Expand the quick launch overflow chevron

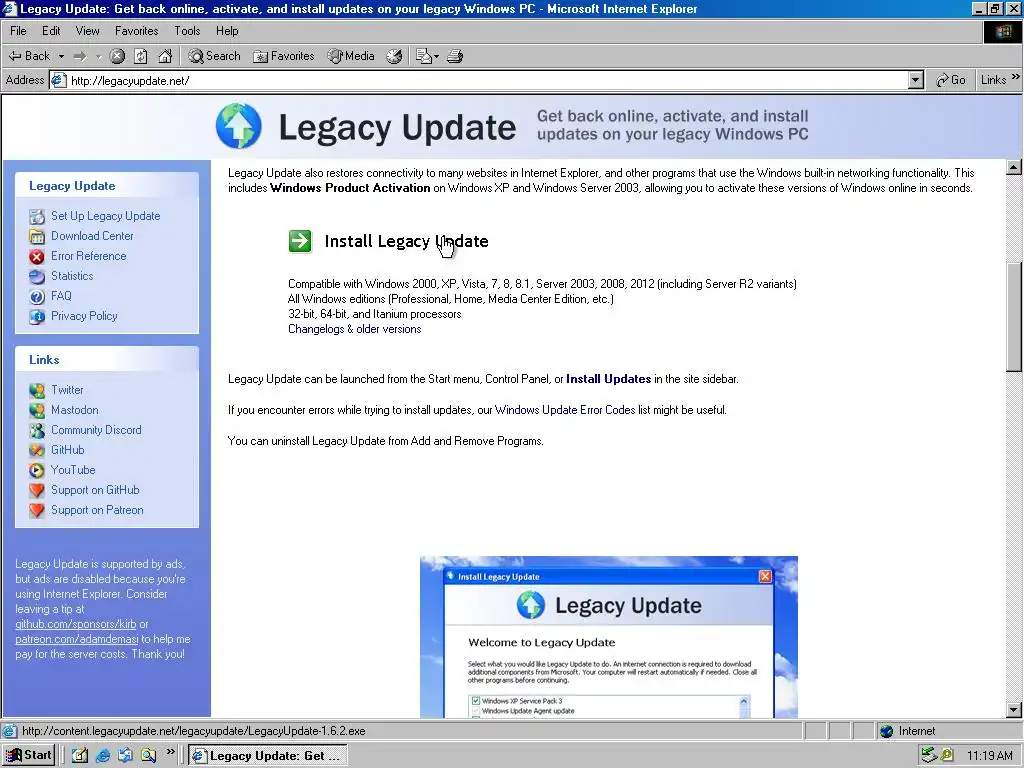pos(170,752)
